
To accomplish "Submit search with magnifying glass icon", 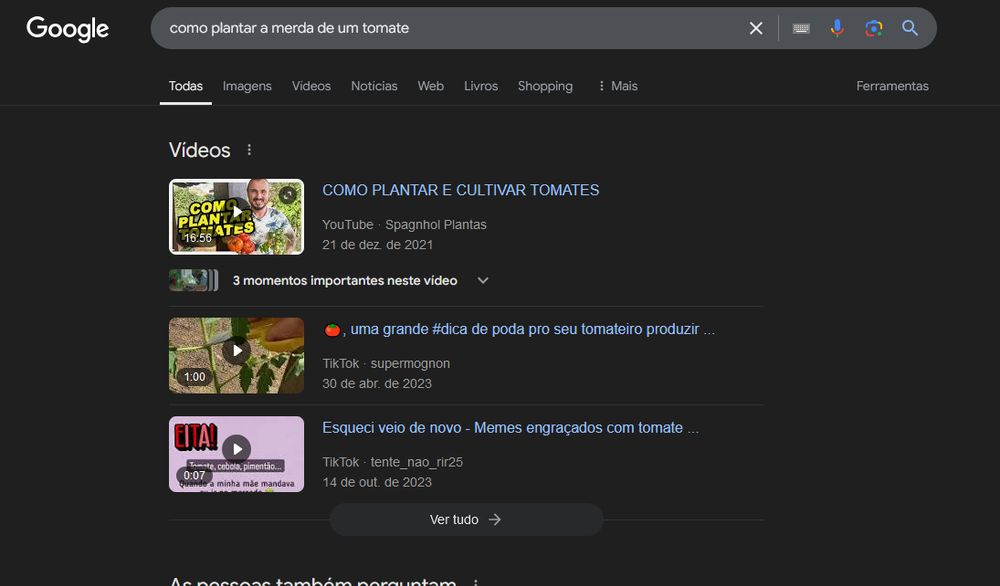I will 910,28.
